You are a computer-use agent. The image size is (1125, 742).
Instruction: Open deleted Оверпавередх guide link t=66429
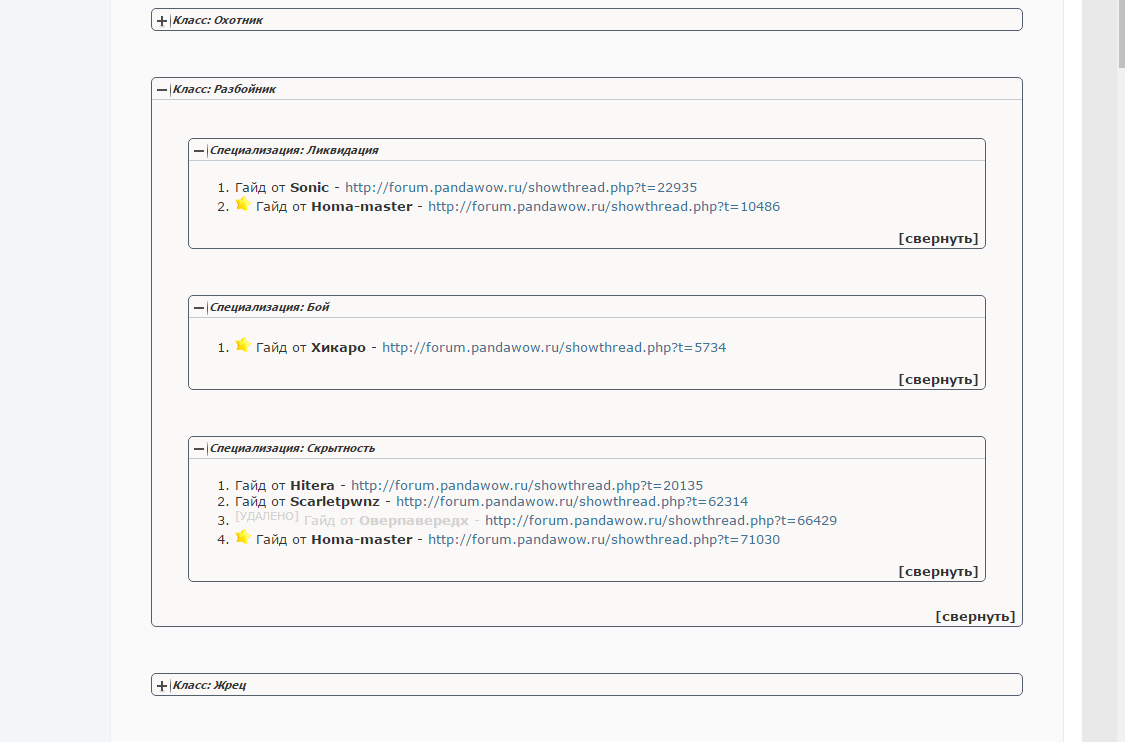click(660, 521)
